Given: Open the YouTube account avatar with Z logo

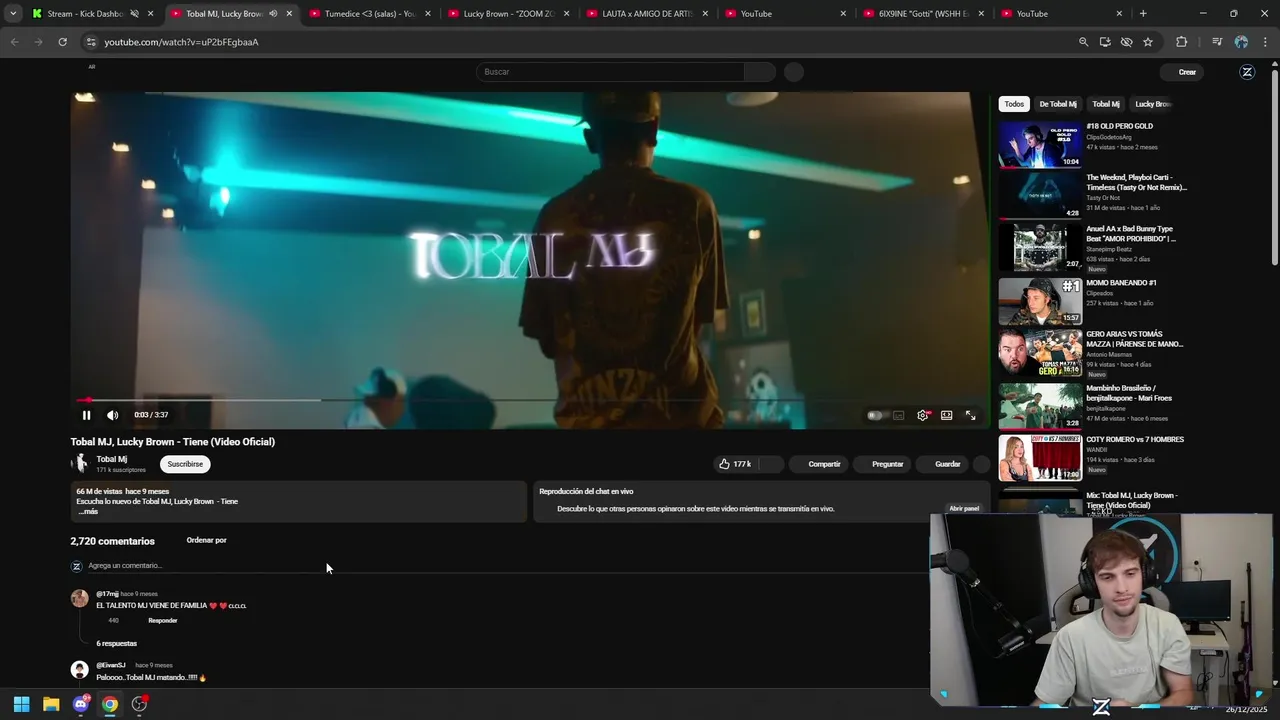Looking at the screenshot, I should (x=1247, y=72).
